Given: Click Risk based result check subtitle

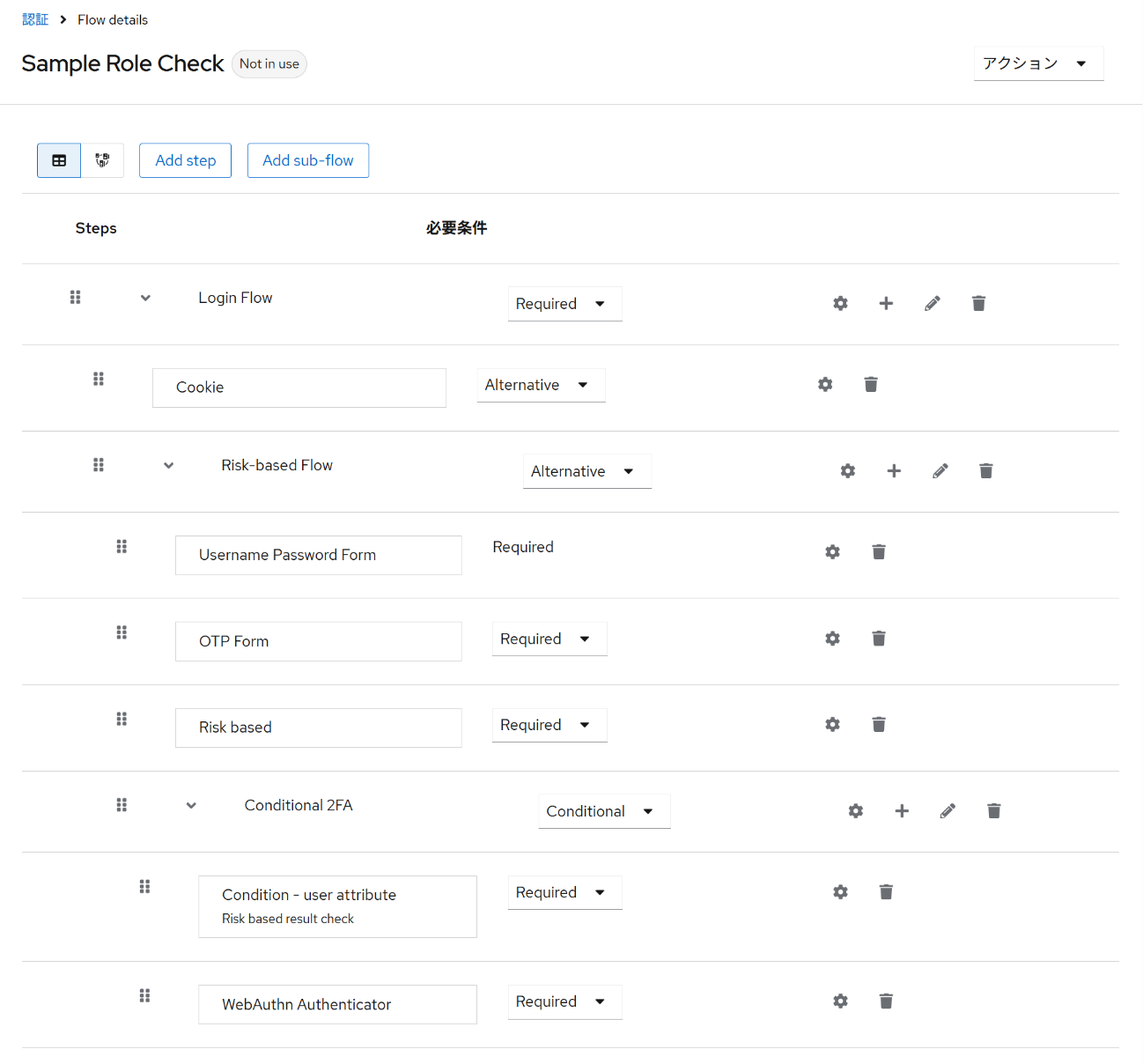Looking at the screenshot, I should pyautogui.click(x=288, y=919).
